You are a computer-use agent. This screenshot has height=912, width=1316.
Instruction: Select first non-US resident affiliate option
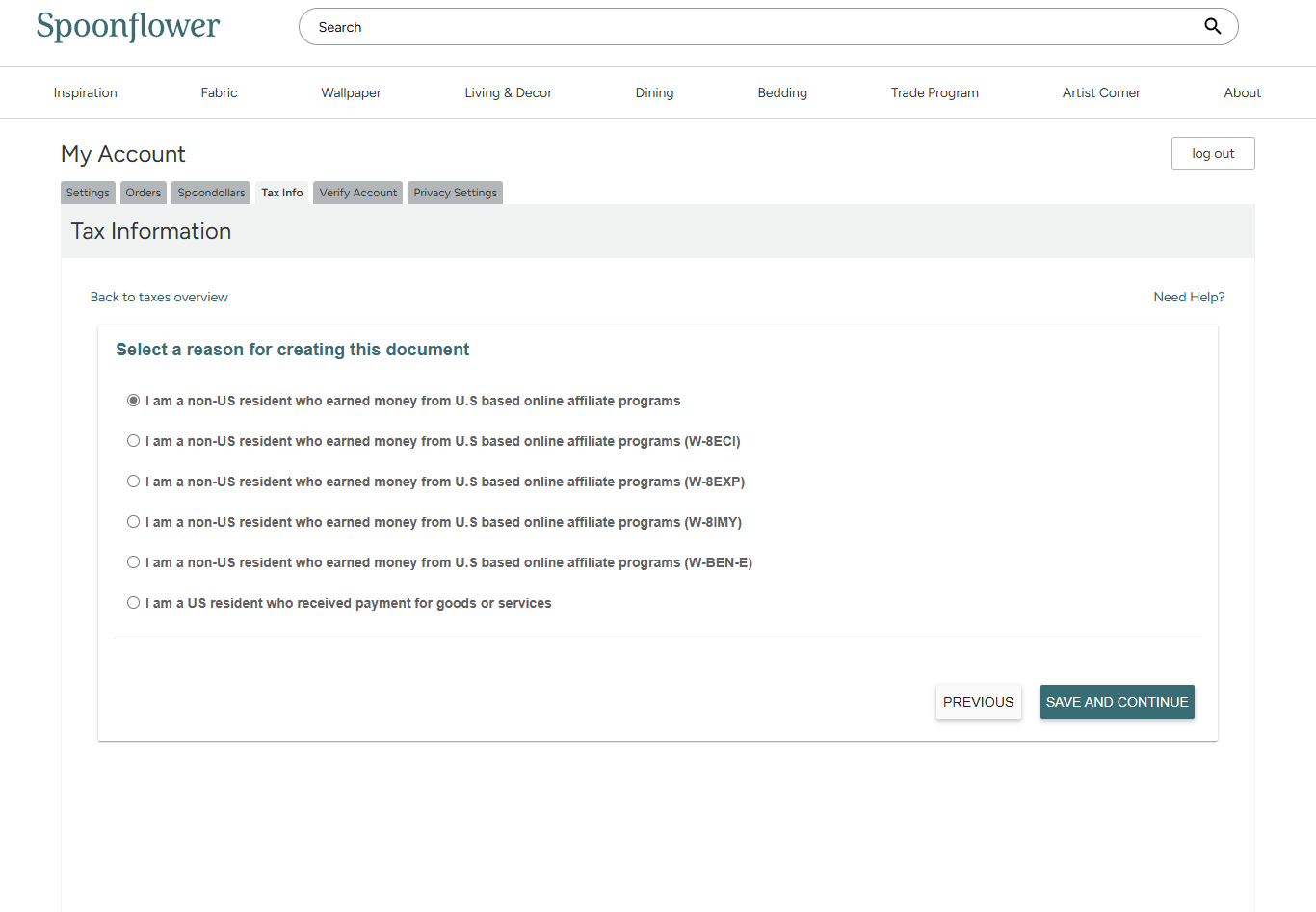[134, 401]
